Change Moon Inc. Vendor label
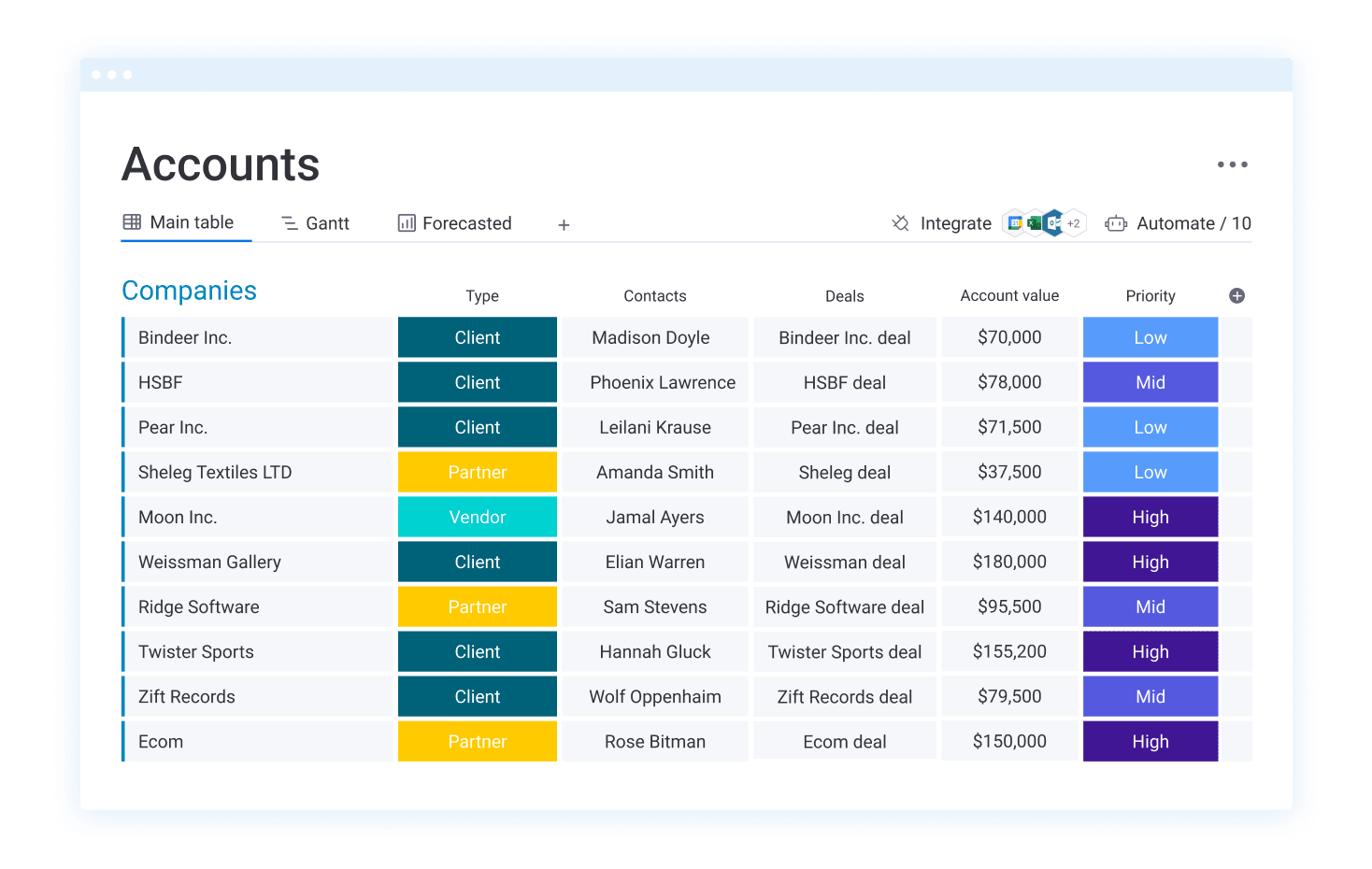1372x869 pixels. (x=478, y=517)
